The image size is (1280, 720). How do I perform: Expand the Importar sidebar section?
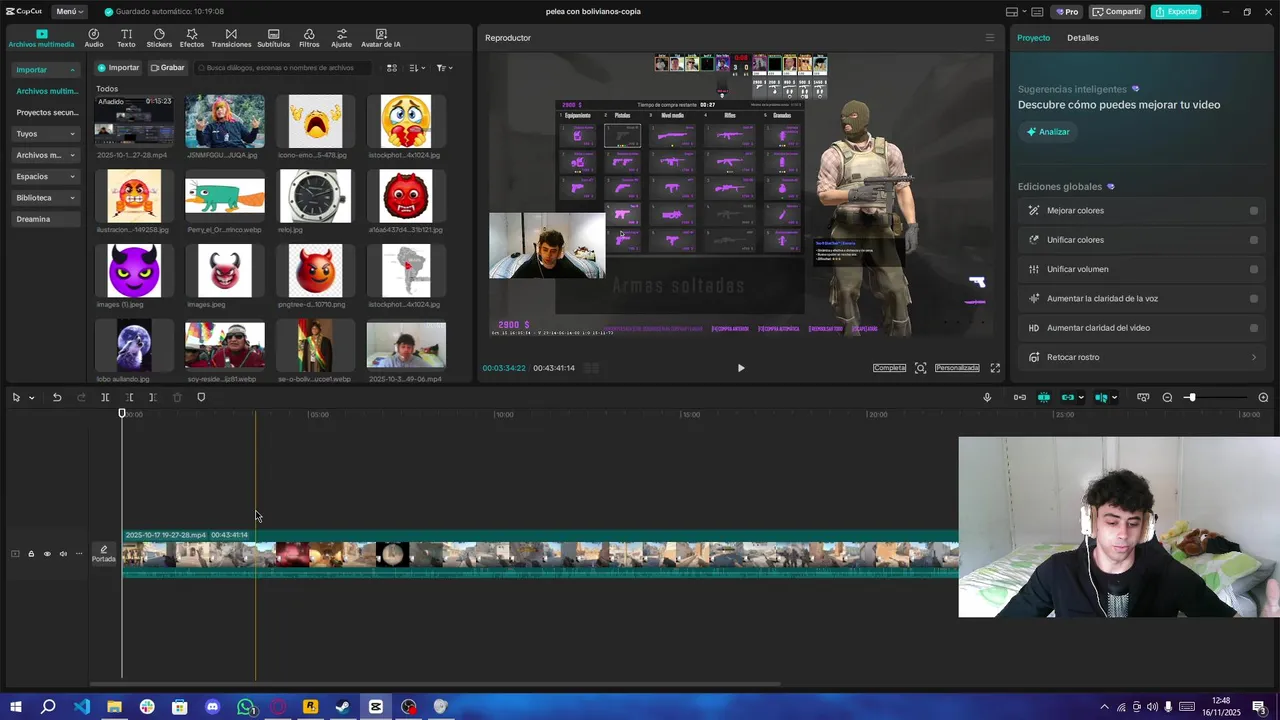pos(46,70)
